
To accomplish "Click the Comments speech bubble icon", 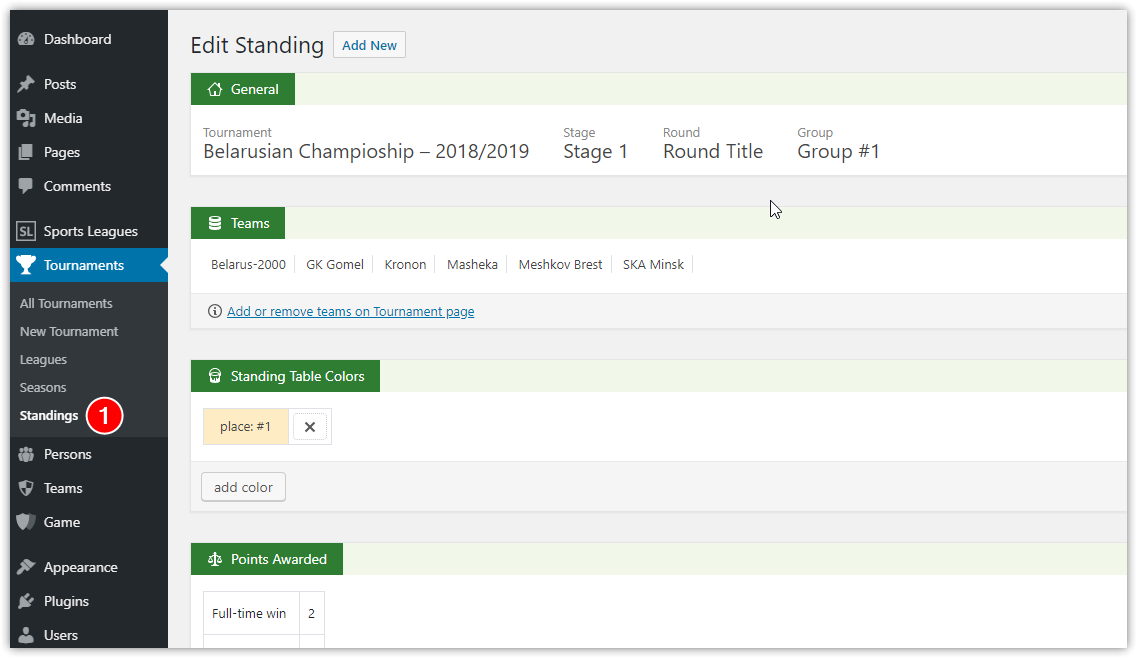I will click(27, 187).
